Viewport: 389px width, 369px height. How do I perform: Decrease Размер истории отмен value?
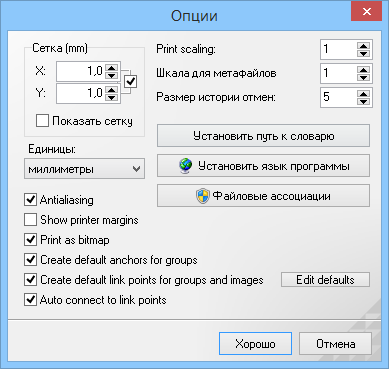tap(363, 101)
